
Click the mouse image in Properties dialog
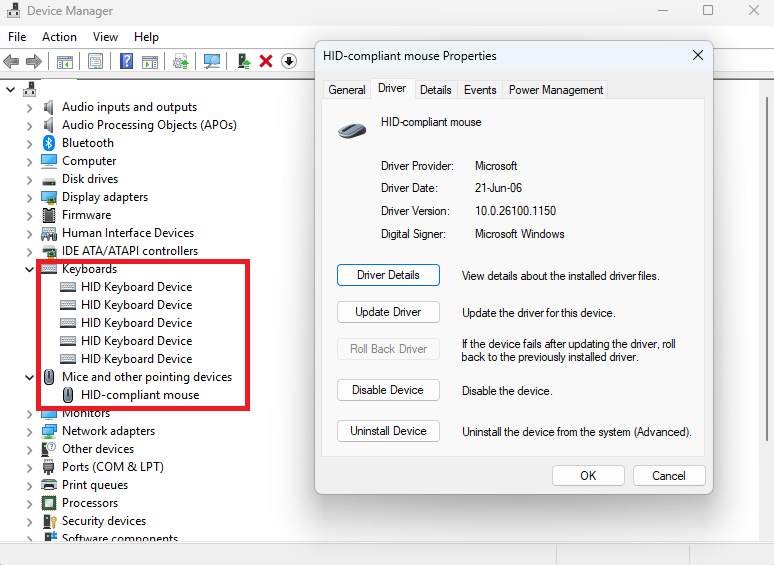click(x=352, y=130)
